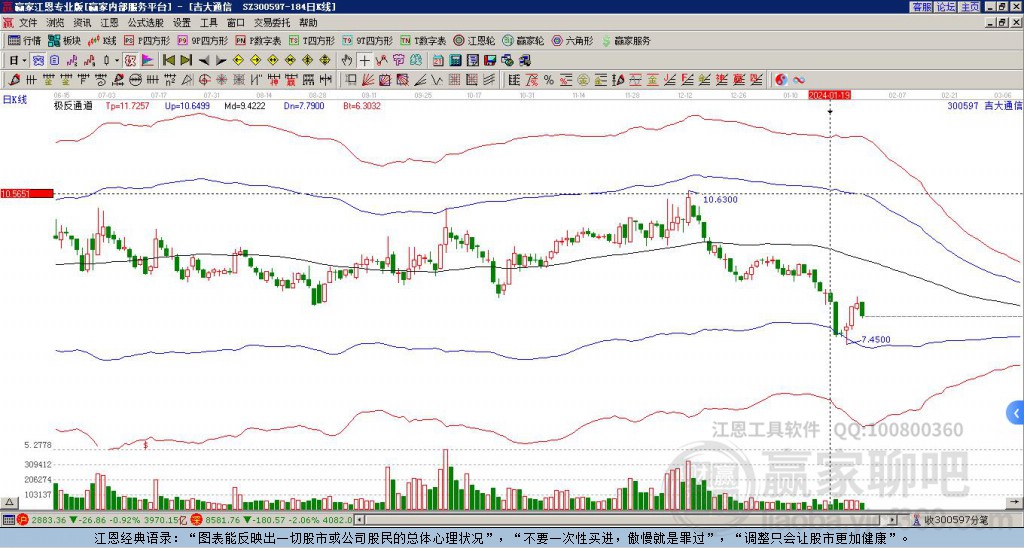Click the status bar table grid icon
1024x548 pixels.
point(8,520)
